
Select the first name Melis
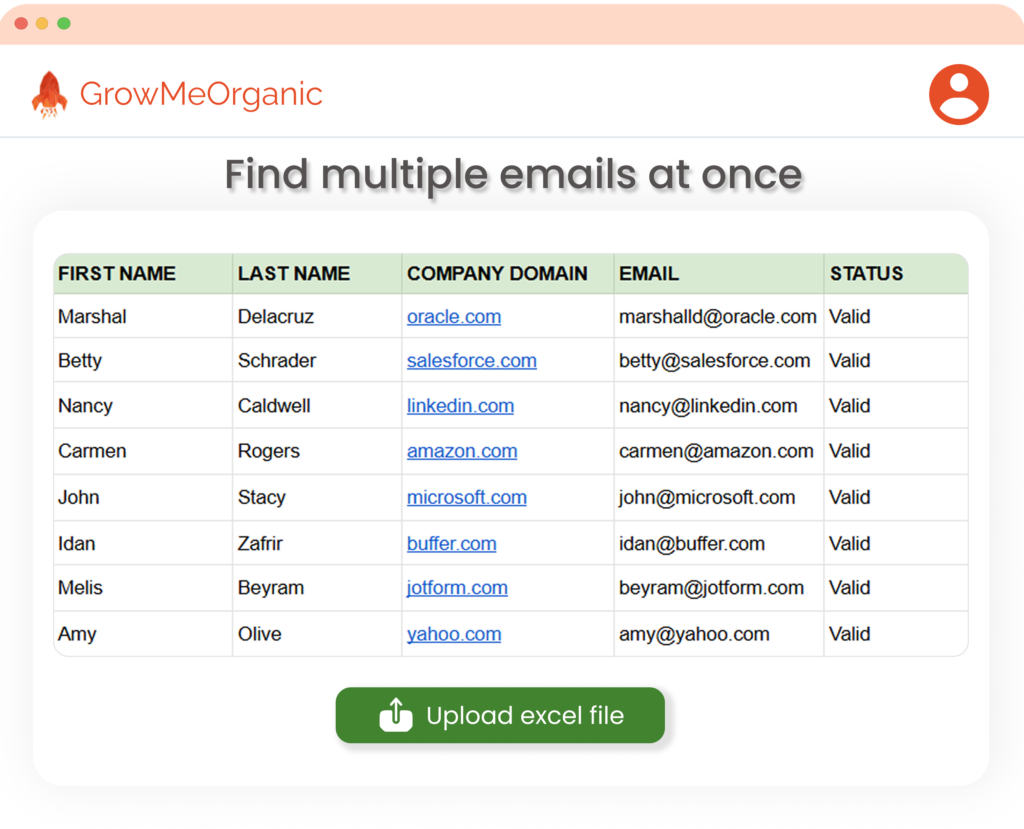[80, 587]
